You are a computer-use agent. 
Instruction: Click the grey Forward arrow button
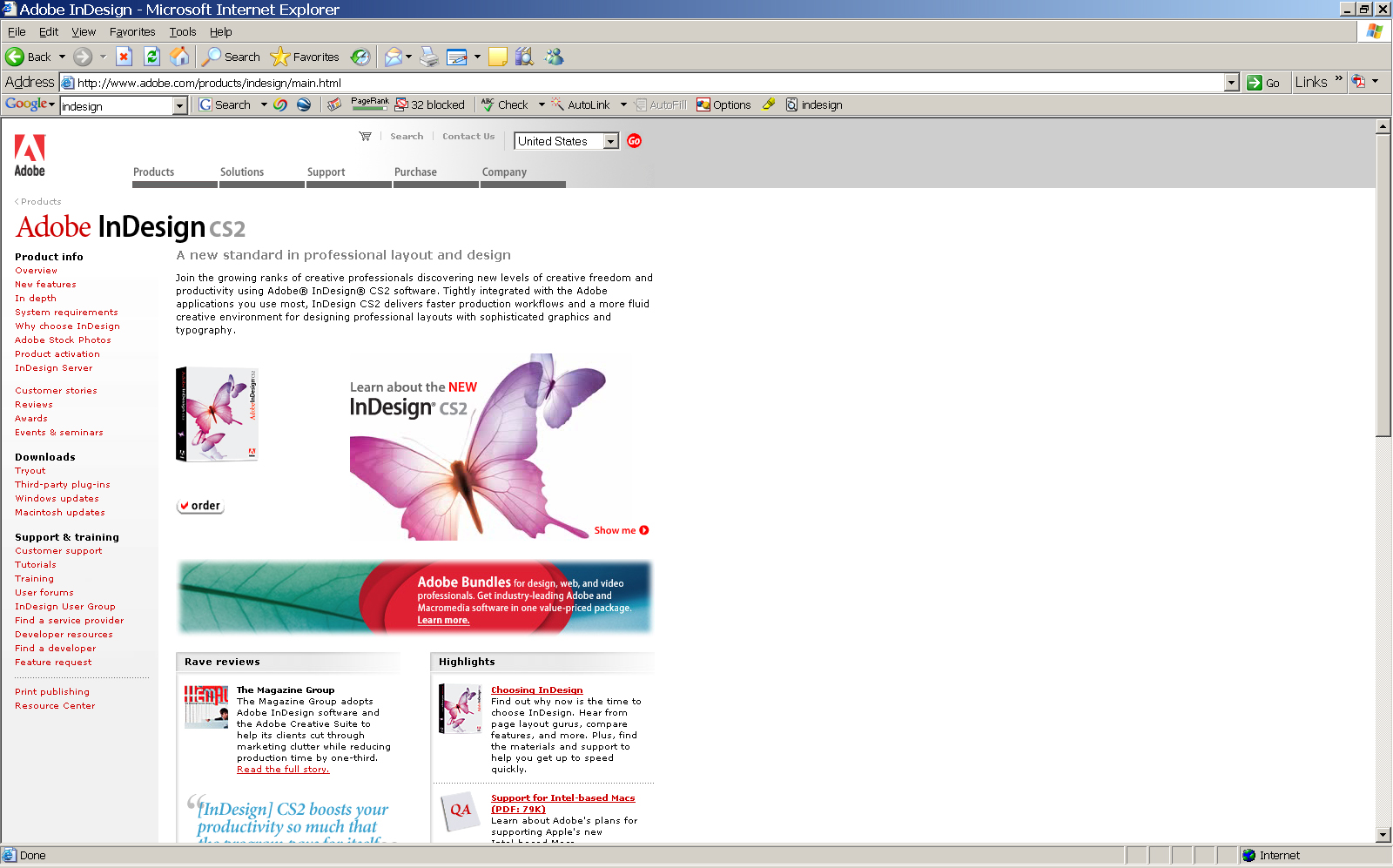pos(83,57)
